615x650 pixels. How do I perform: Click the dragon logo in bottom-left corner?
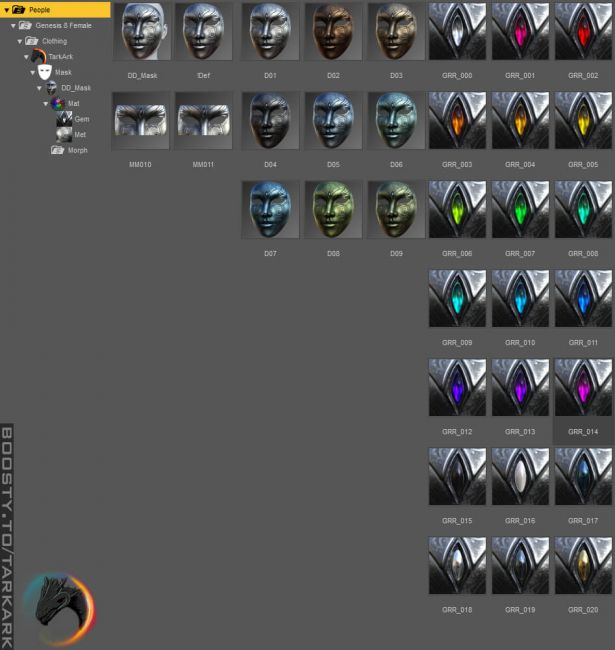58,608
